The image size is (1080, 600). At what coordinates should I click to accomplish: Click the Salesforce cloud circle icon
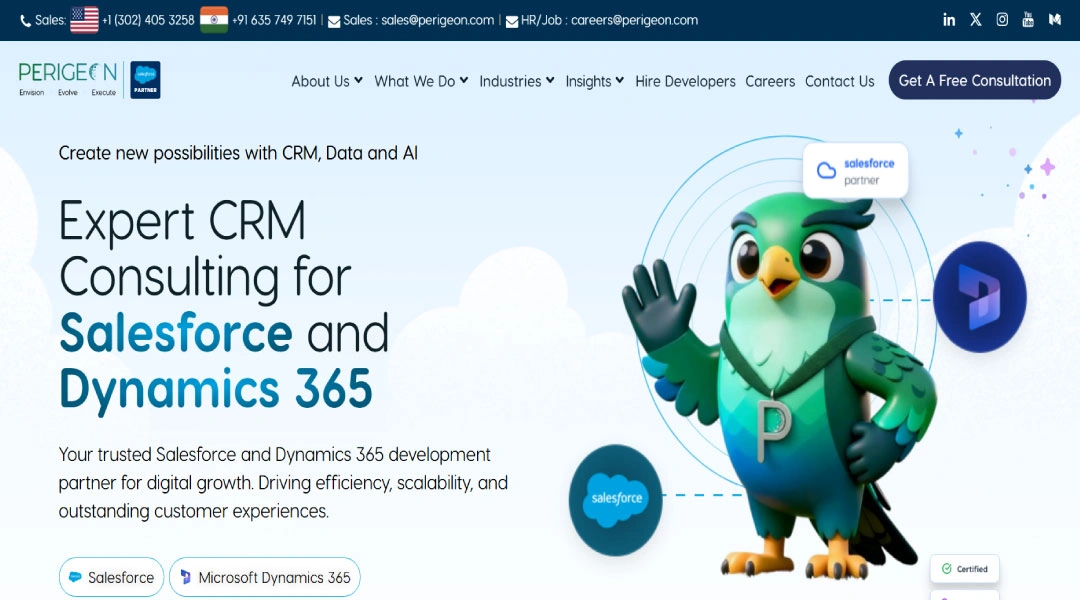pos(616,499)
